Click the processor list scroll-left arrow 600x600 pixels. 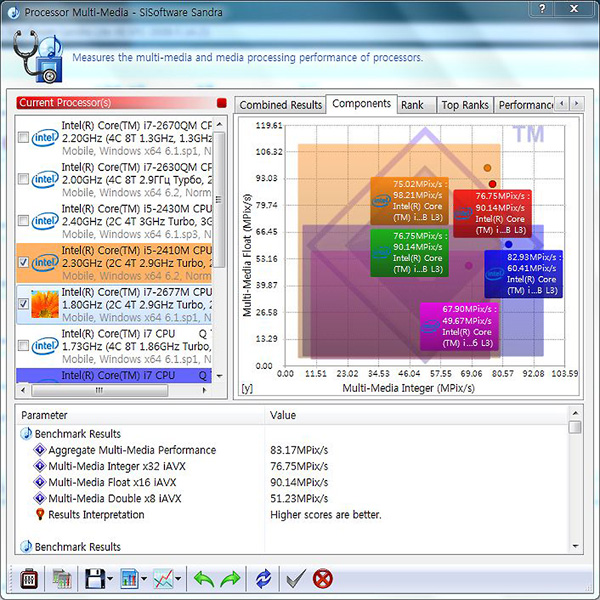coord(23,390)
